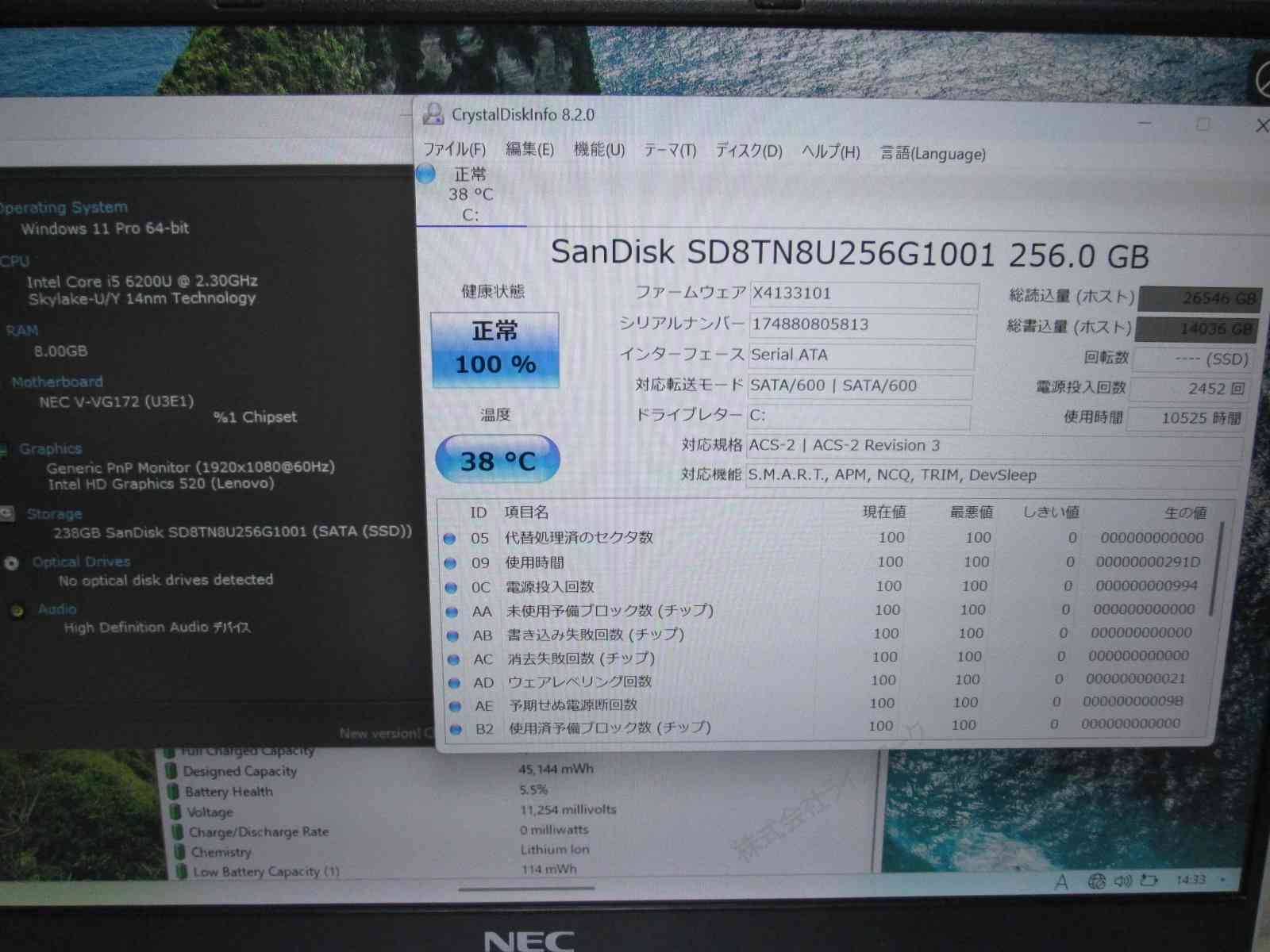
Task: Click the Storage section icon in Speccy
Action: tap(7, 513)
